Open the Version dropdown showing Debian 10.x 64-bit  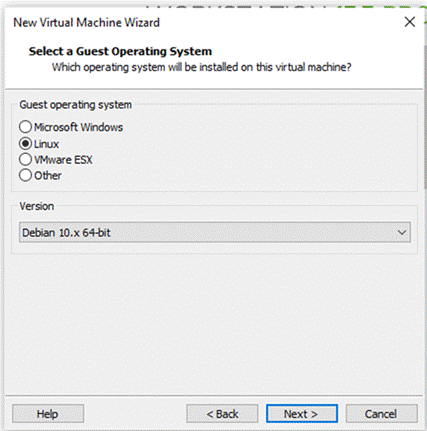pyautogui.click(x=215, y=232)
